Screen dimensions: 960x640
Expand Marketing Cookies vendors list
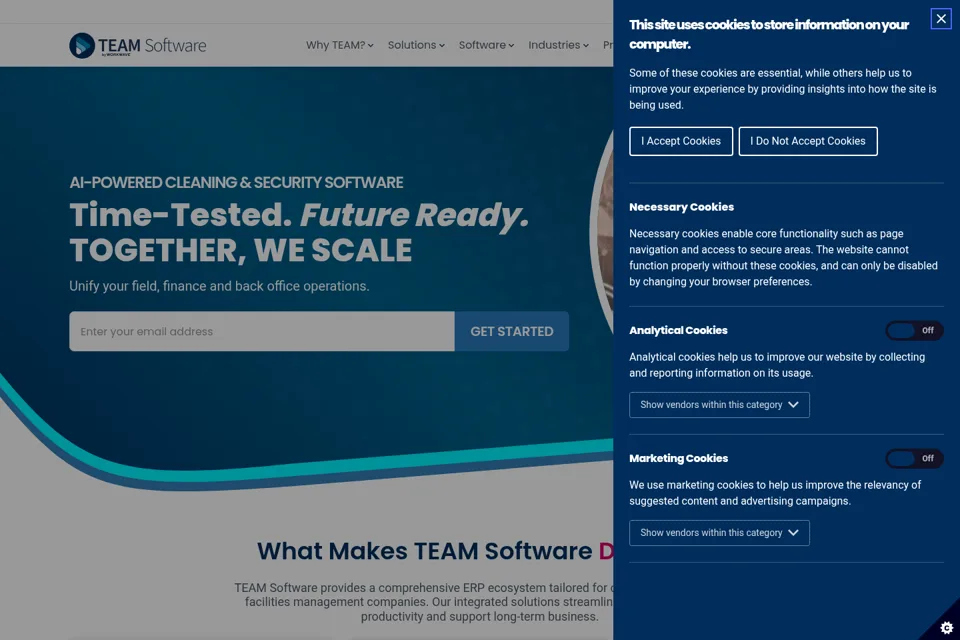[719, 533]
